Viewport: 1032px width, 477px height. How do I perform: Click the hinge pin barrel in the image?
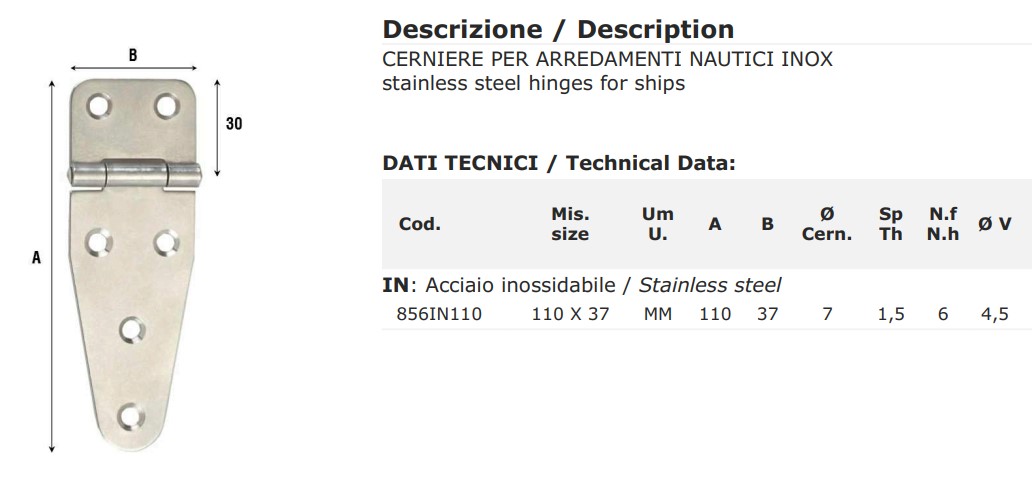point(136,175)
